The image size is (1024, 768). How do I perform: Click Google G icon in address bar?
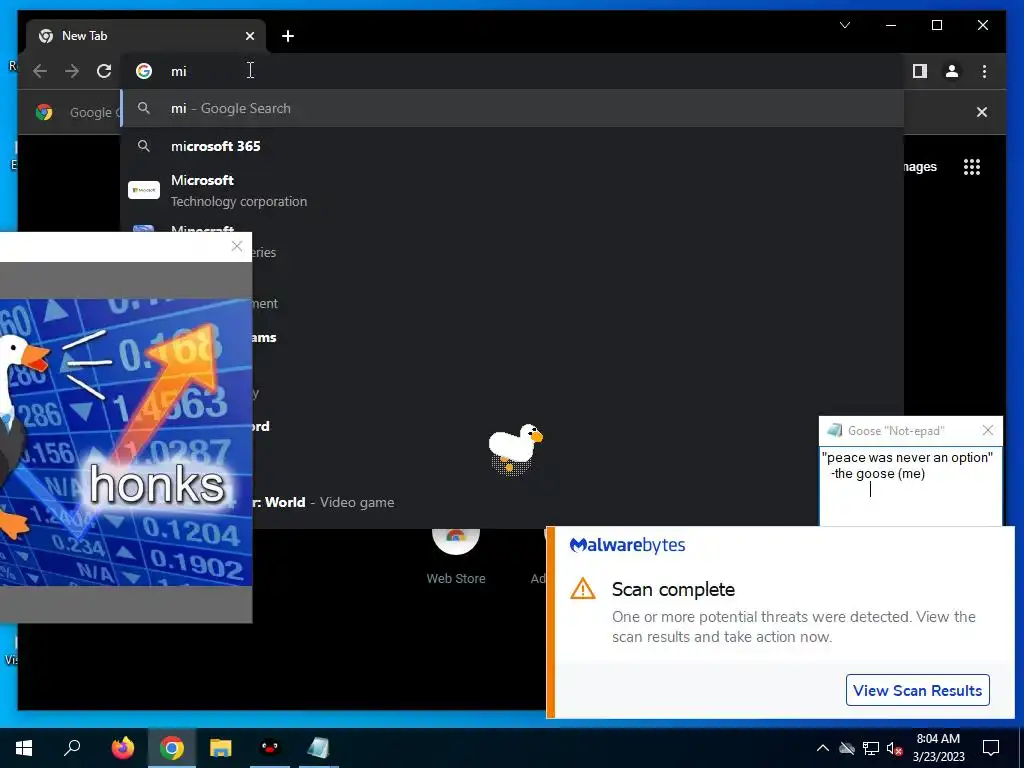click(x=144, y=71)
